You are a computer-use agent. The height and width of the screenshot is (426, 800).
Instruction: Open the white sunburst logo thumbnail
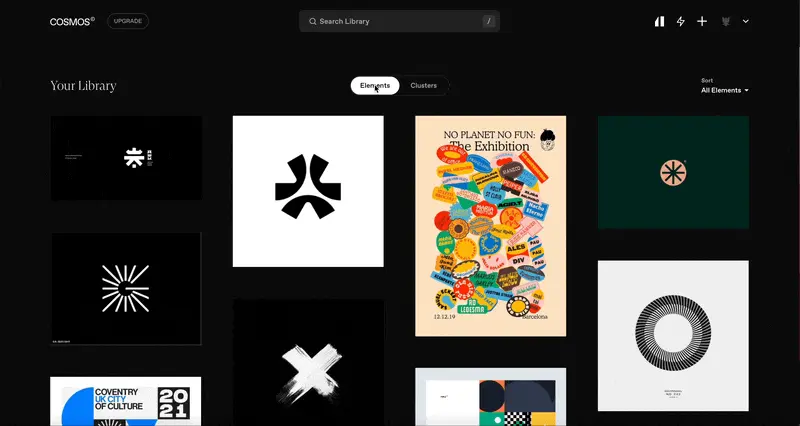[126, 289]
